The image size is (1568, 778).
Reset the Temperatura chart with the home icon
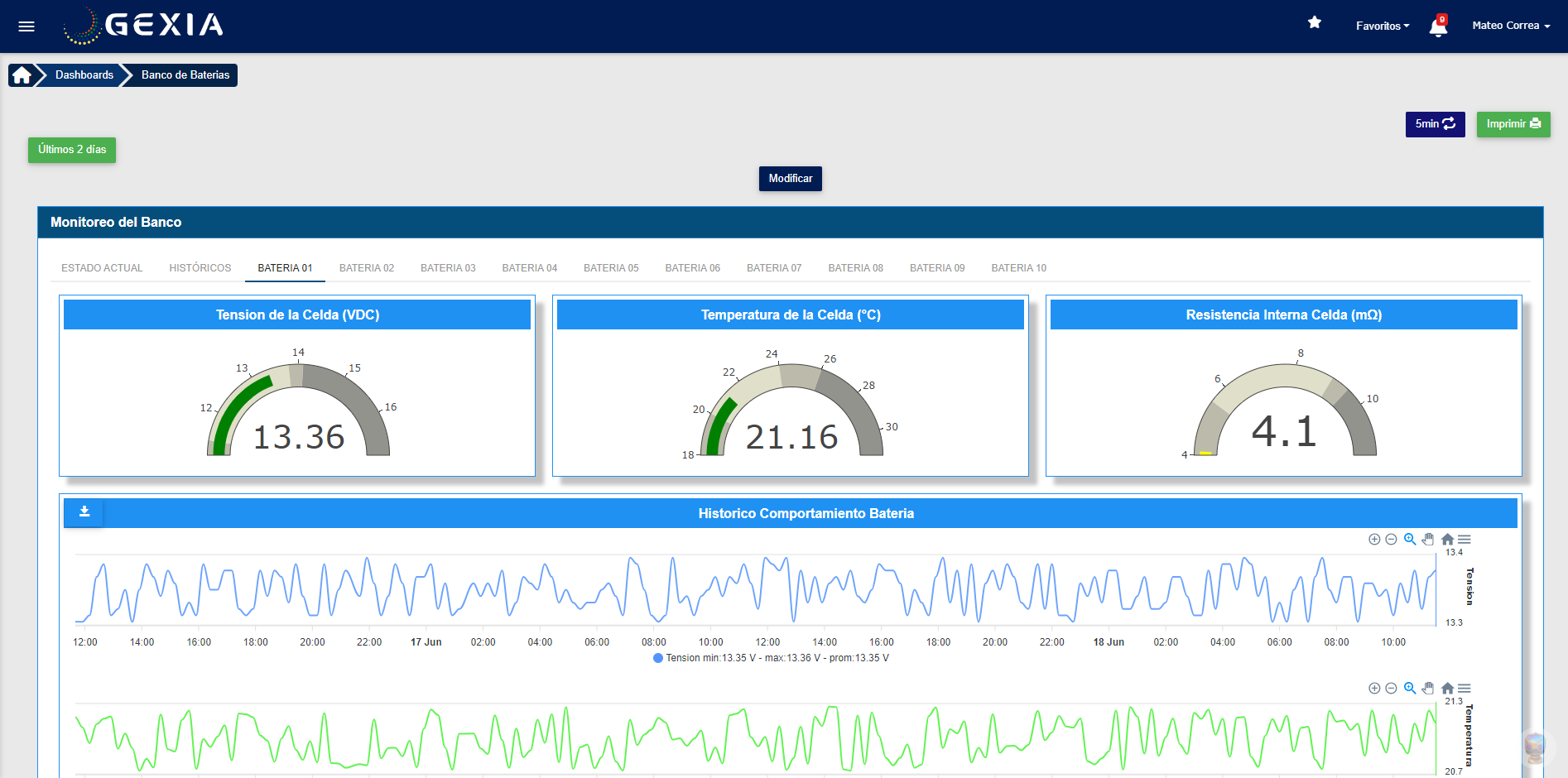pyautogui.click(x=1448, y=688)
